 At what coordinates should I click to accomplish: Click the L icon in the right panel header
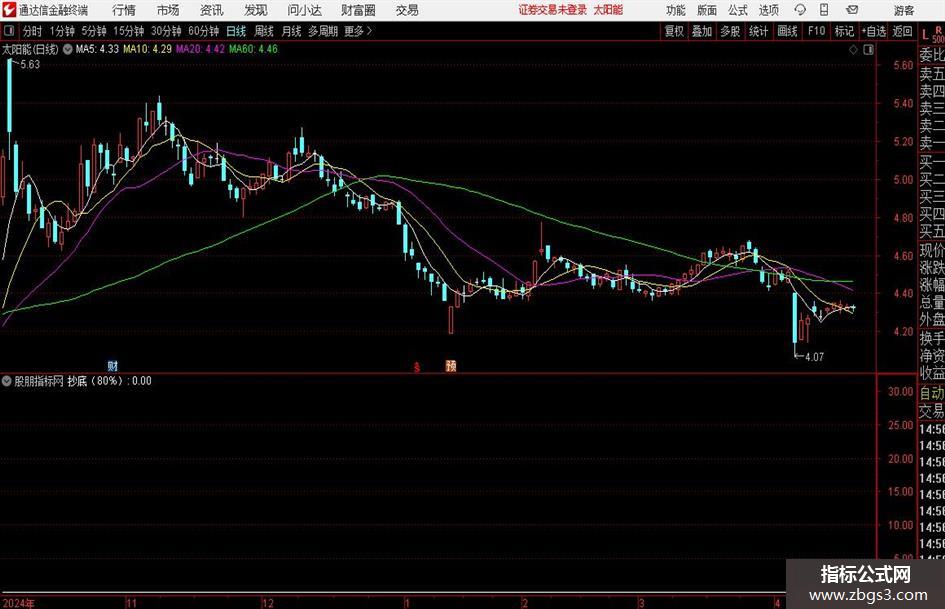pos(925,35)
